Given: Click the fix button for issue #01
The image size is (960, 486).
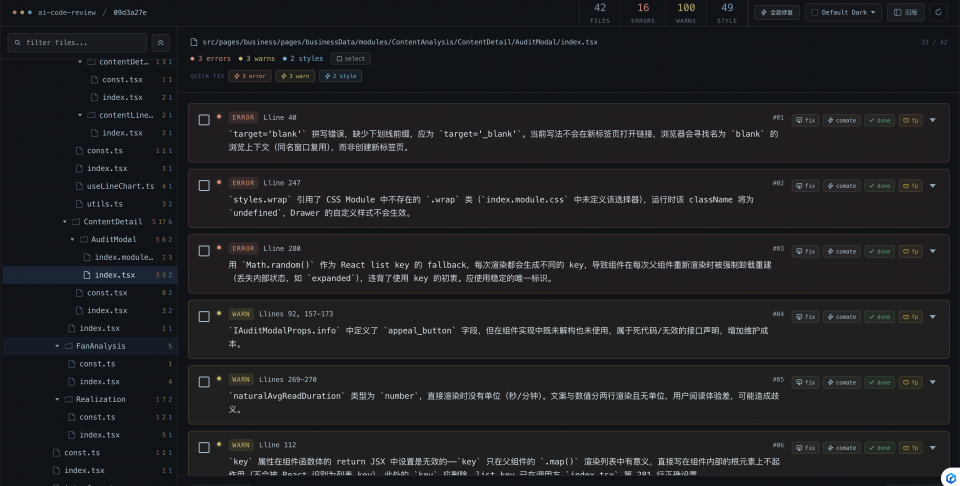Looking at the screenshot, I should tap(805, 121).
